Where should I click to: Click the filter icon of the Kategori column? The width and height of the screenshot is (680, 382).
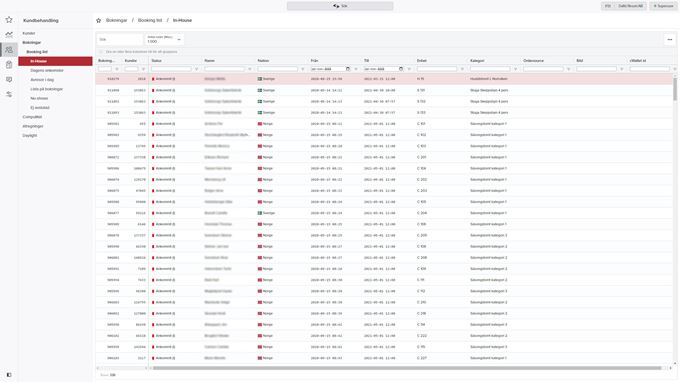pyautogui.click(x=516, y=69)
